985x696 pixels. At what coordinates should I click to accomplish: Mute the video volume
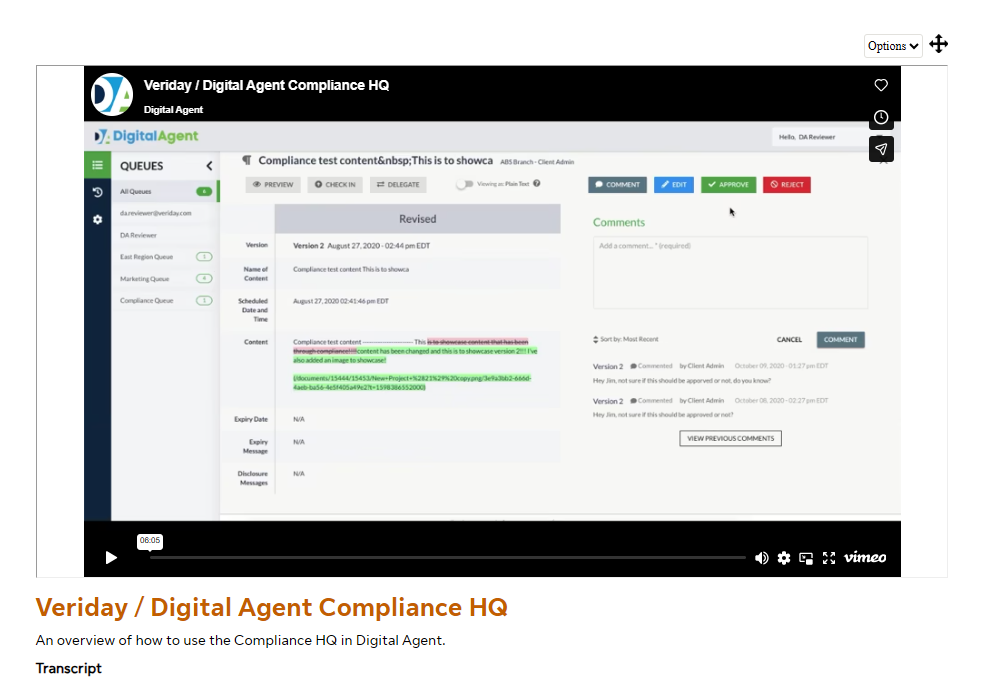click(x=761, y=558)
